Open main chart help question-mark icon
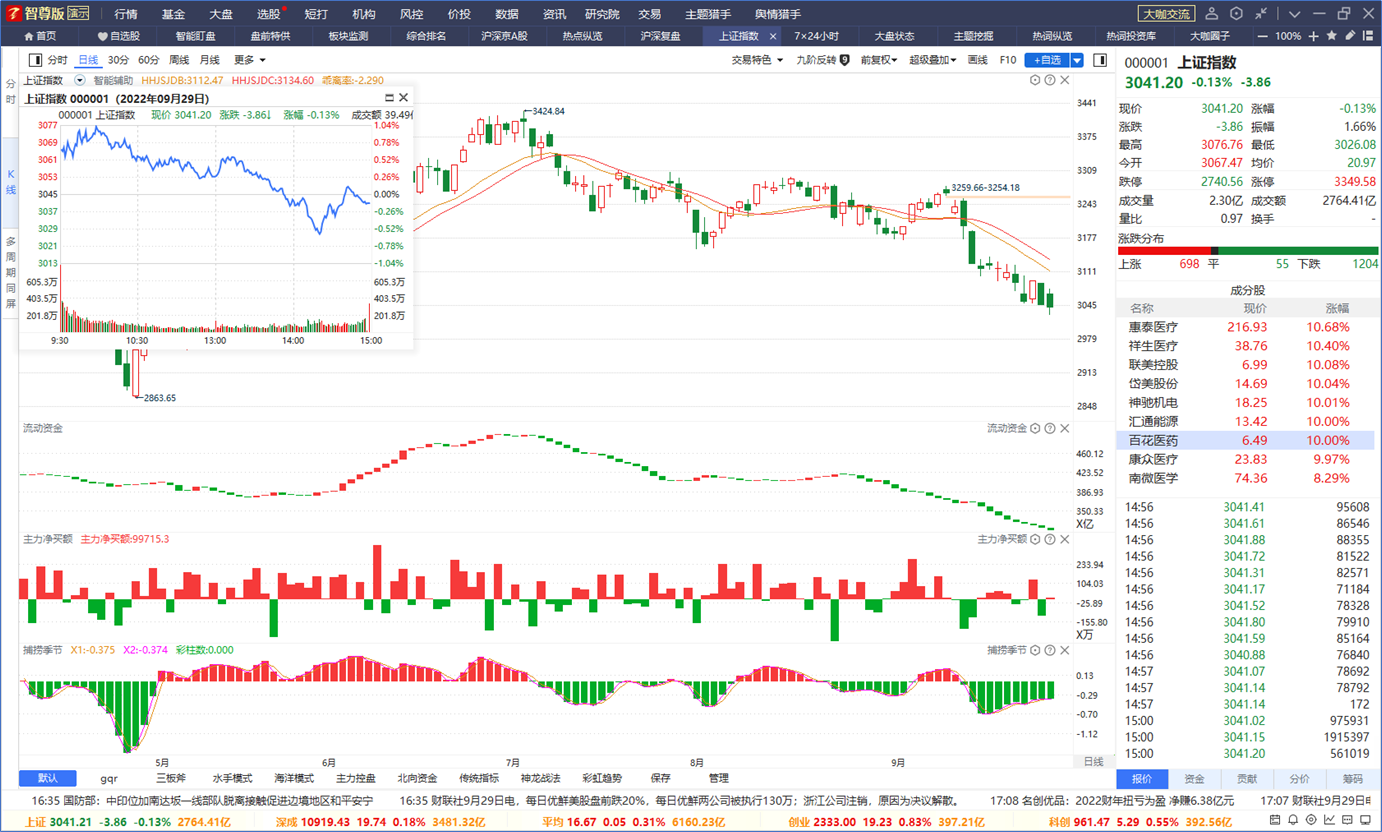The width and height of the screenshot is (1382, 832). pos(1049,80)
